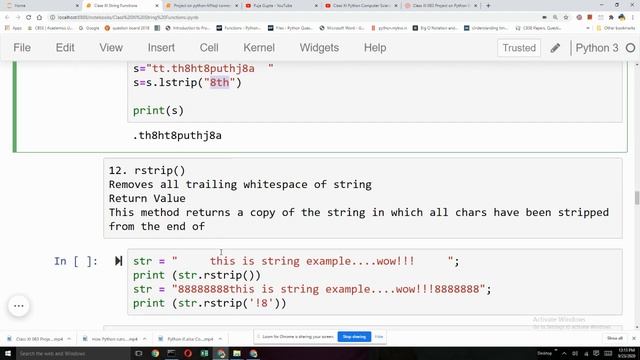Click the three-dots floating button
The height and width of the screenshot is (360, 640).
[19, 305]
